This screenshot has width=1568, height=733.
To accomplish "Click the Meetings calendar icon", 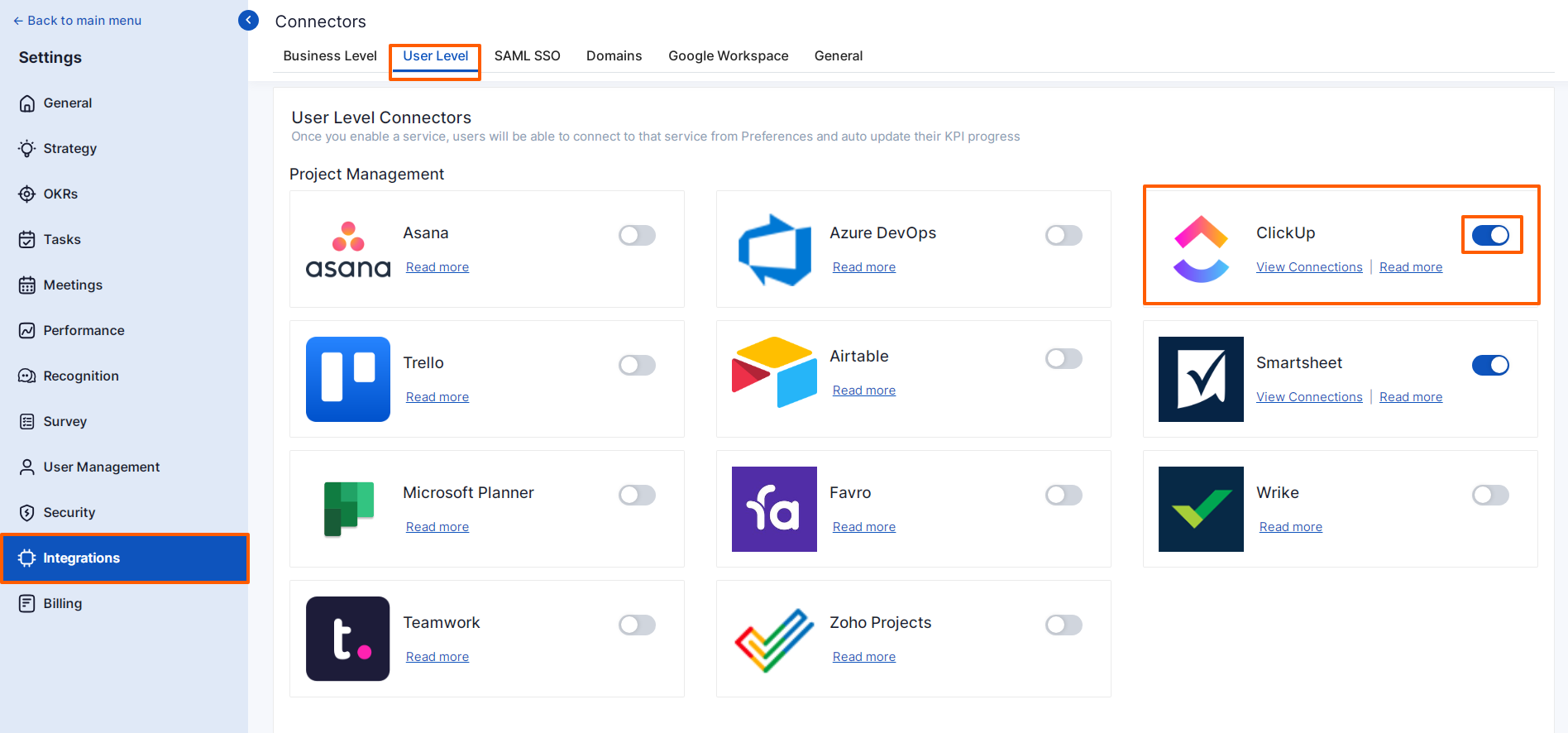I will tap(27, 285).
